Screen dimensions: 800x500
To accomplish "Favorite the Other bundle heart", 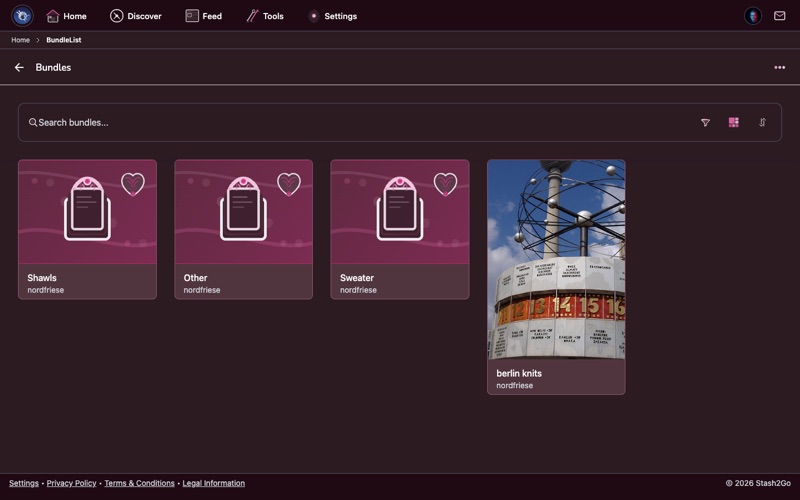I will pos(289,184).
